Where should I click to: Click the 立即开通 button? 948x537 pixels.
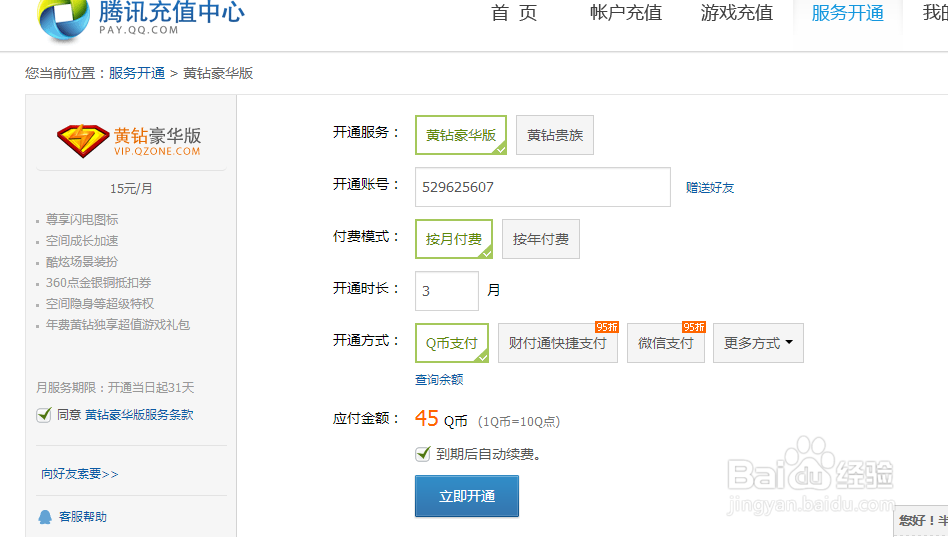(467, 496)
